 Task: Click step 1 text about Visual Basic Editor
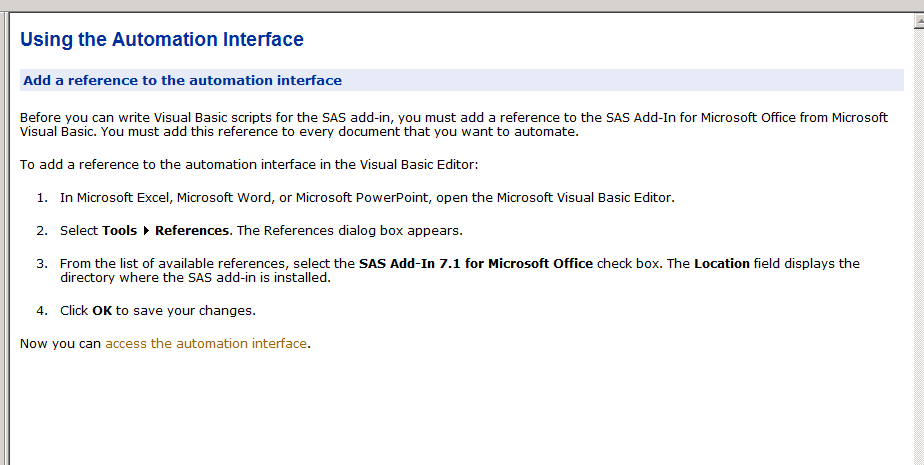coord(367,197)
